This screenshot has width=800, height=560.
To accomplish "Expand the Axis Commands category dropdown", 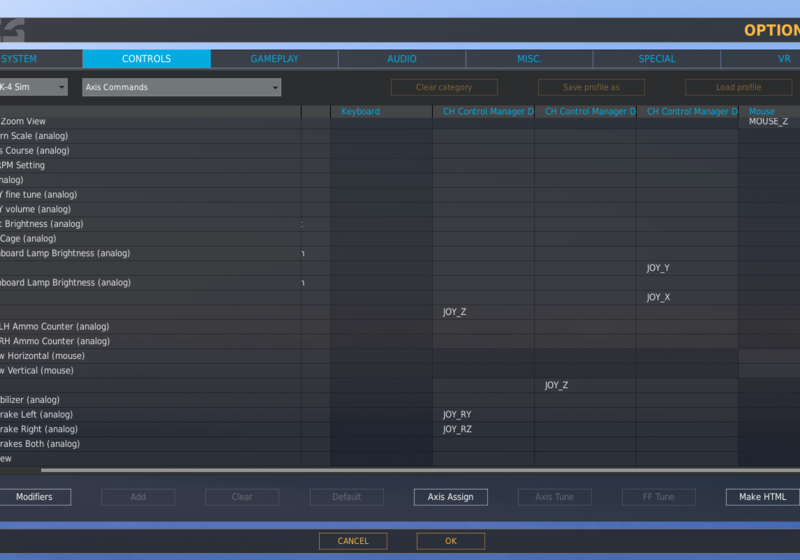I will 181,87.
